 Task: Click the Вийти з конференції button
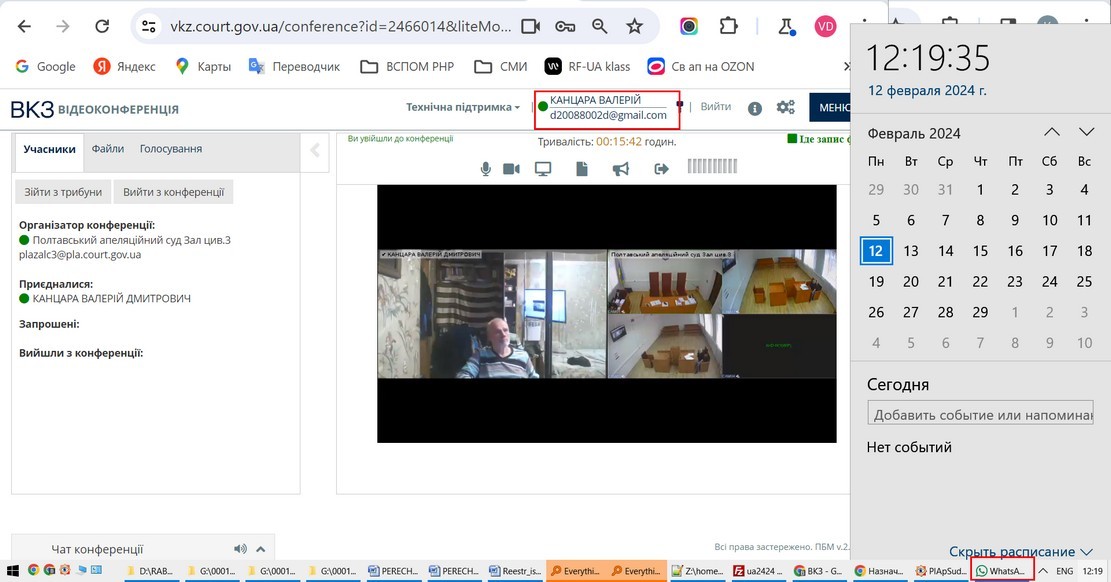point(174,192)
